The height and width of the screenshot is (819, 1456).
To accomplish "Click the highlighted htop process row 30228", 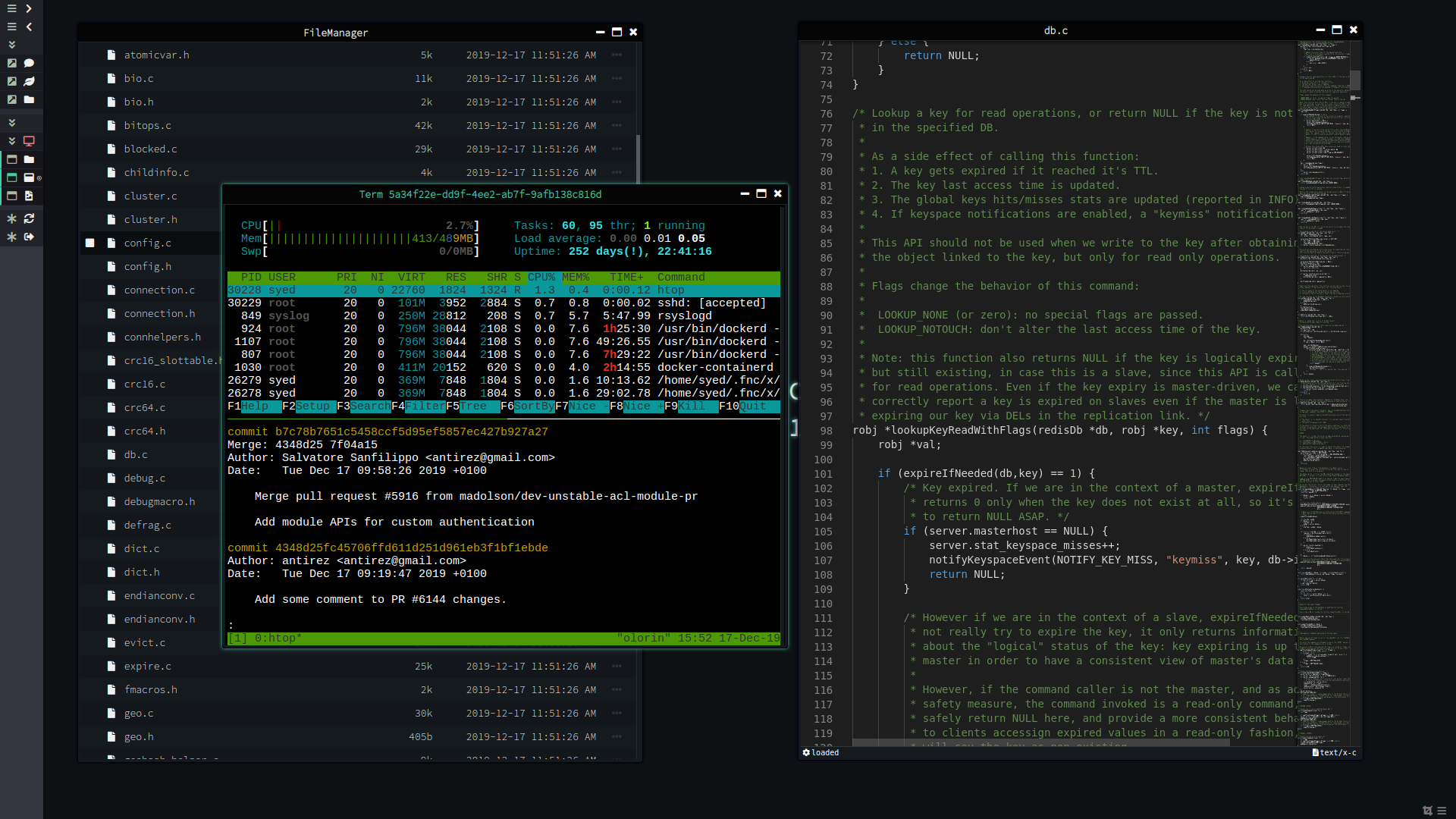I will click(504, 290).
